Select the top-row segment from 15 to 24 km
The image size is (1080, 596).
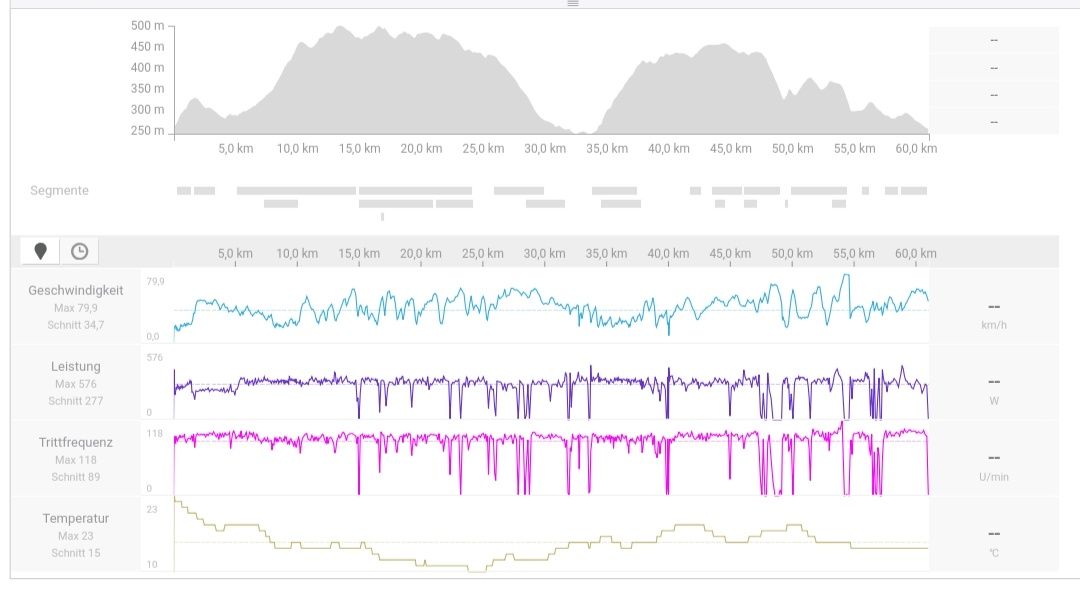point(415,190)
